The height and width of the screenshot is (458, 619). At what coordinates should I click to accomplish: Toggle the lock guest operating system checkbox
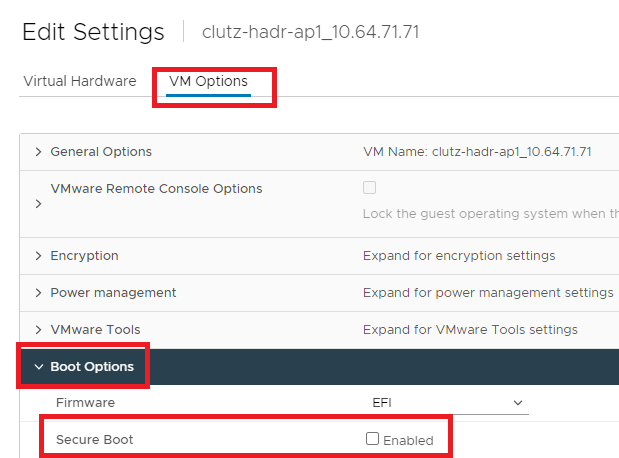369,187
